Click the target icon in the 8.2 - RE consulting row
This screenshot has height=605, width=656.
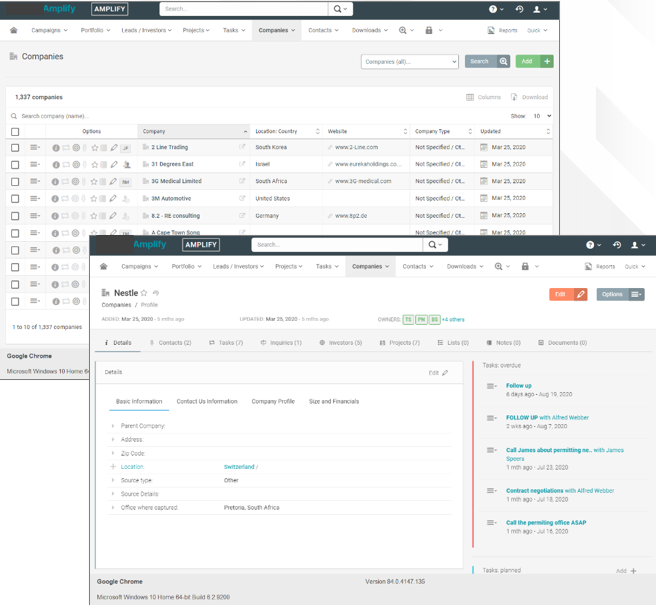75,216
